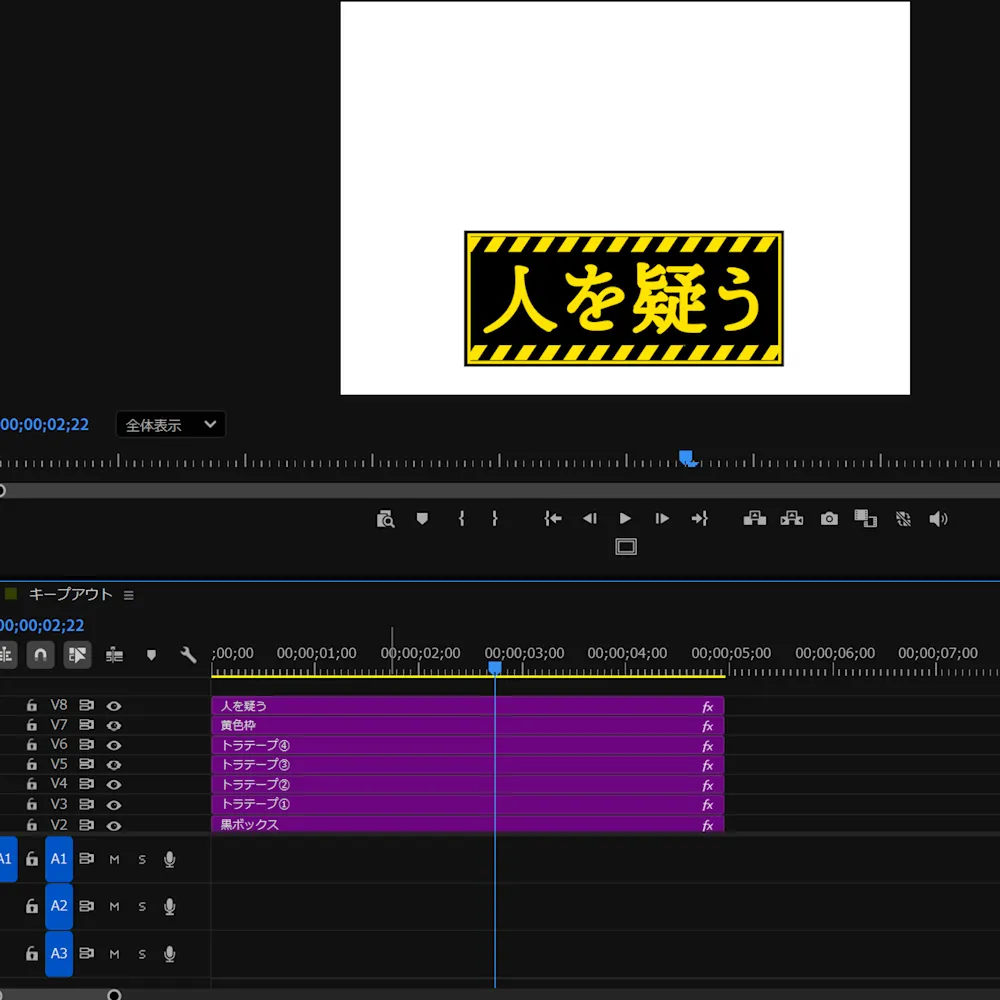Screen dimensions: 1000x1000
Task: Click the Mark In bracket icon
Action: coord(462,518)
